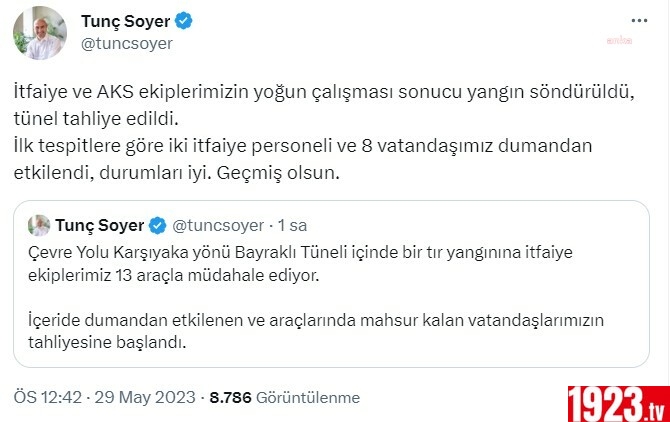Click the small avatar in the quoted tweet
The height and width of the screenshot is (422, 670).
pos(39,226)
